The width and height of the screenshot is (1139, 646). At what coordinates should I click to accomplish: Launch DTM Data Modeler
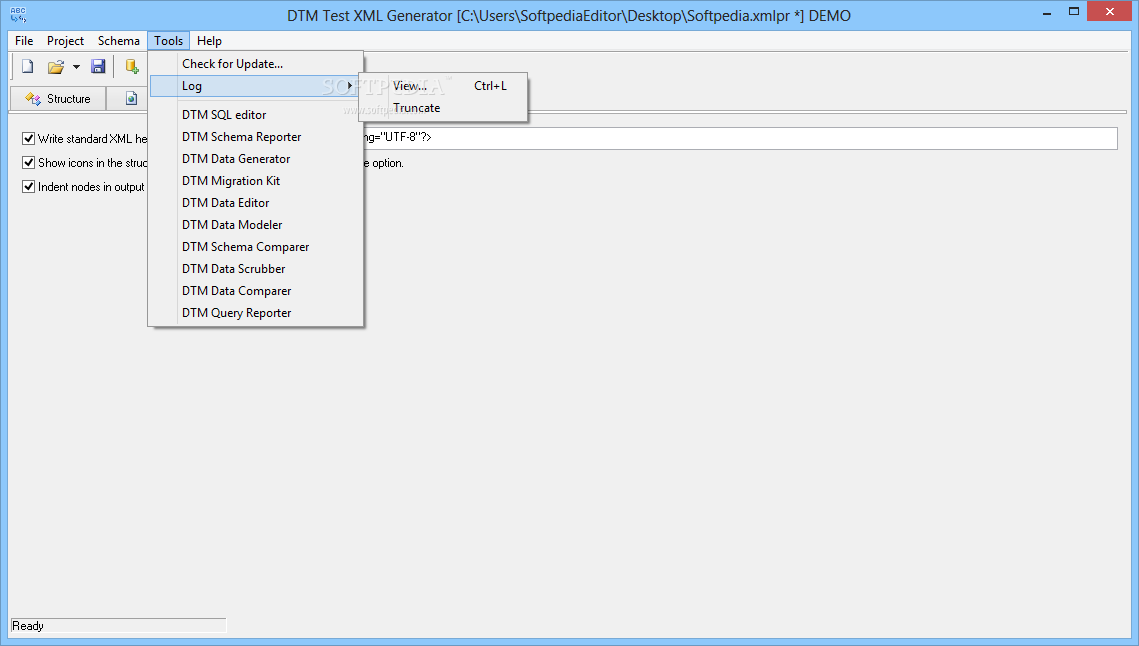coord(256,225)
